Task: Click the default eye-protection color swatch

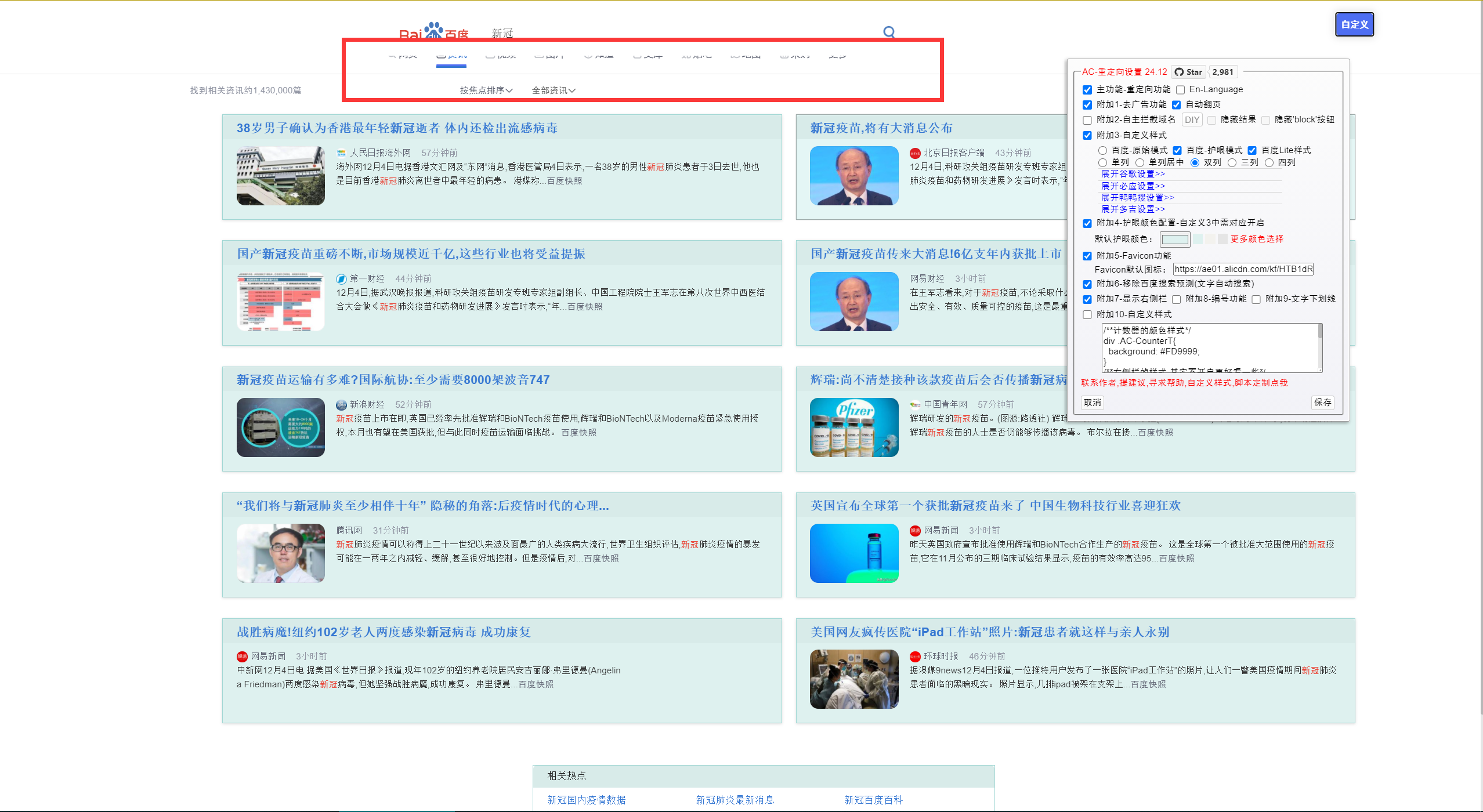Action: point(1175,239)
